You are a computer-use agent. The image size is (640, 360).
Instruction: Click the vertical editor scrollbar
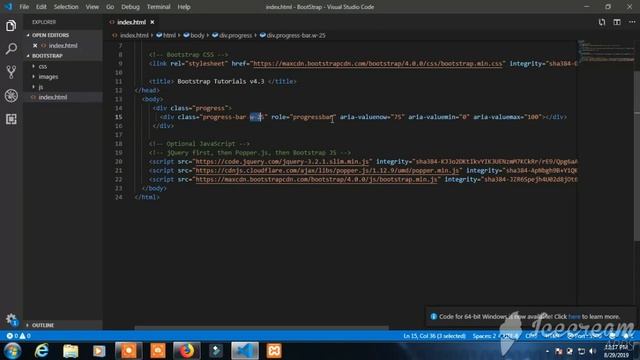tap(637, 155)
